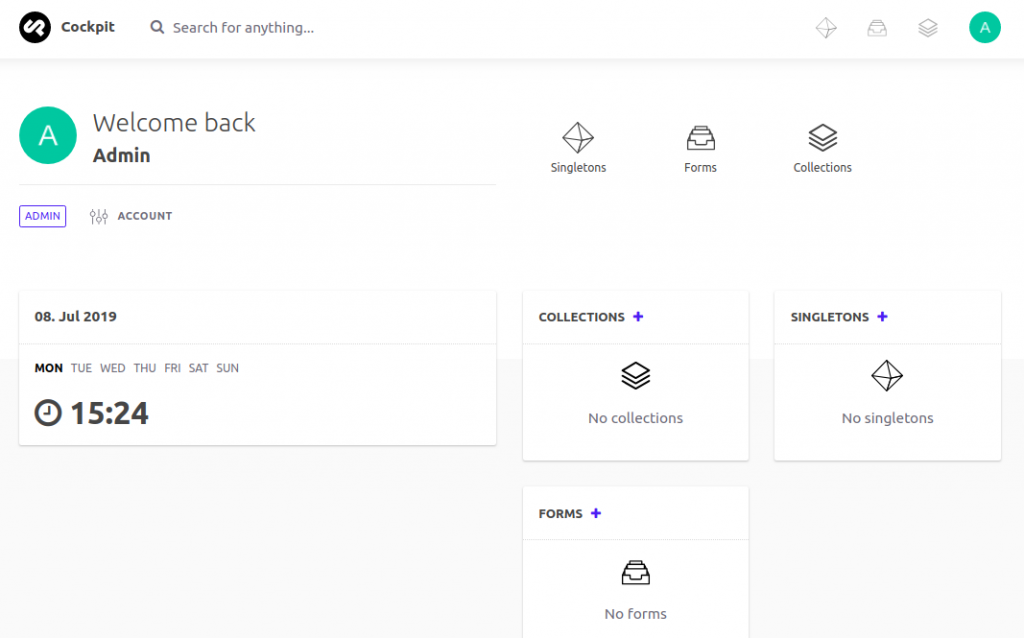Click the Collections widget header title
The height and width of the screenshot is (638, 1024).
point(581,317)
